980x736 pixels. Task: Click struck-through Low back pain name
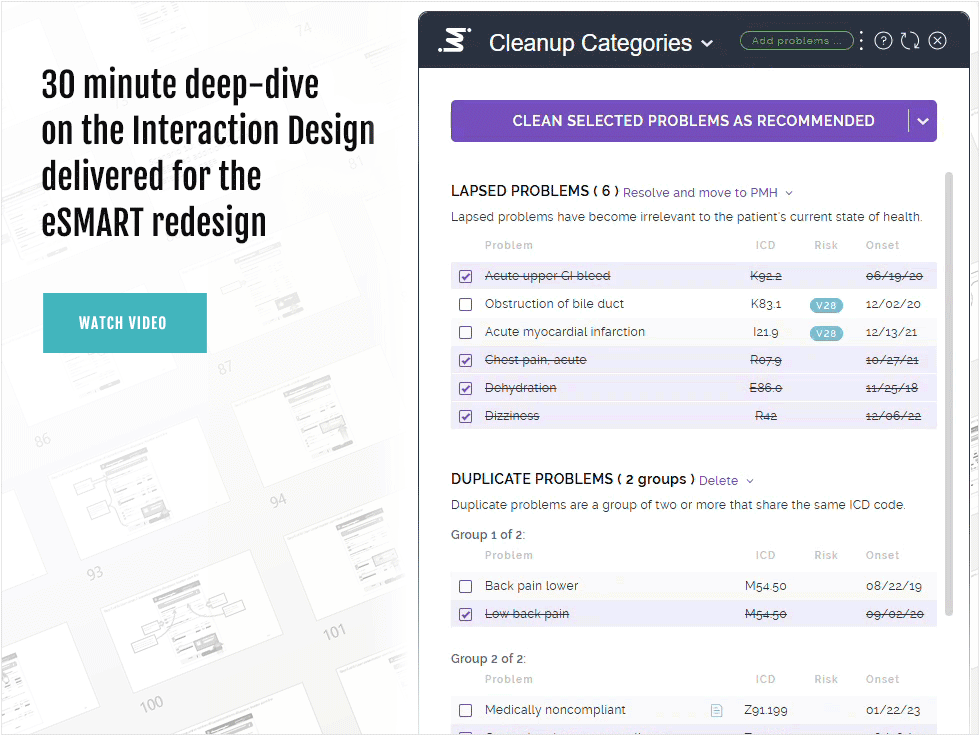tap(527, 614)
